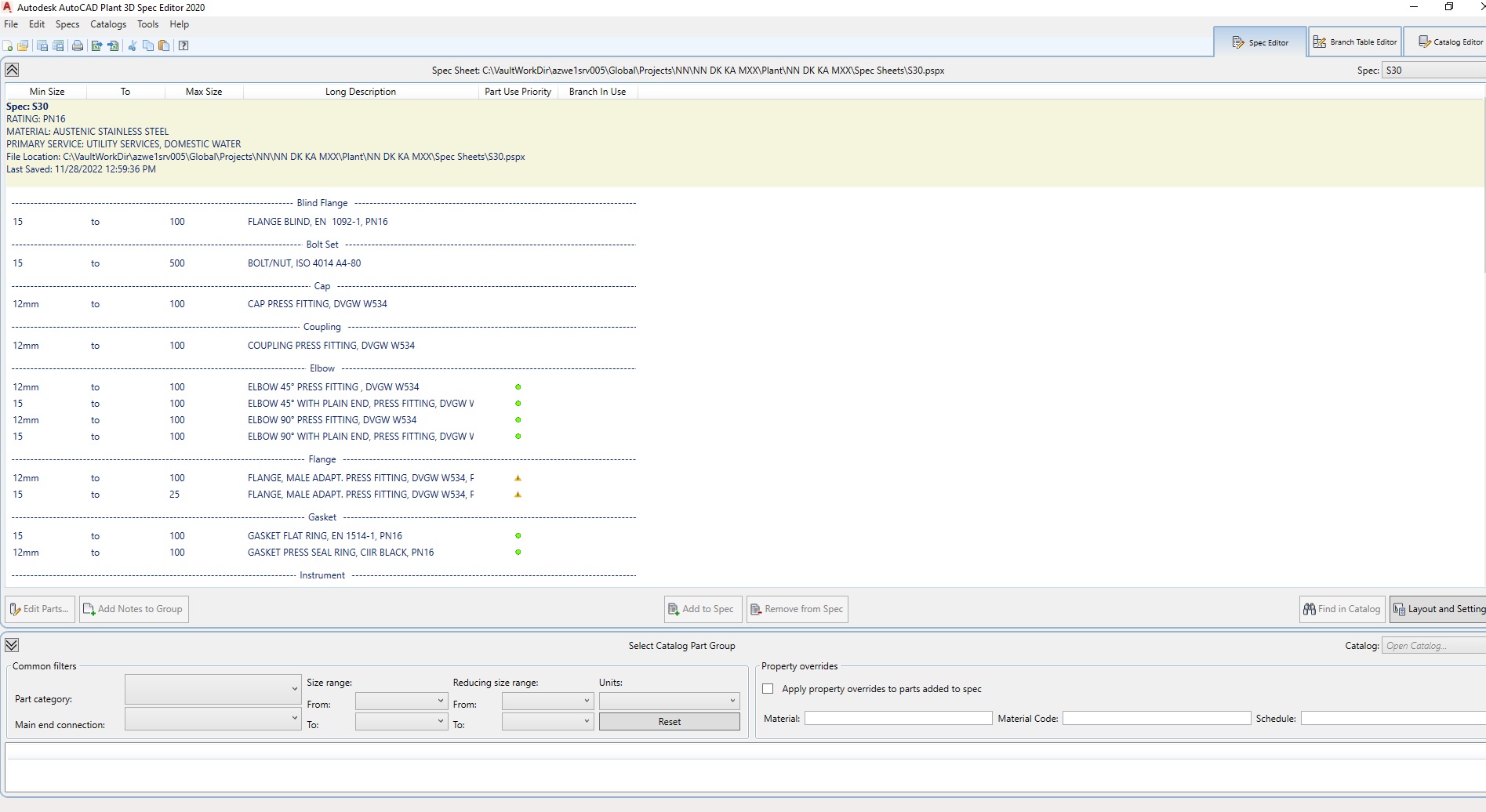
Task: Click the Autodesk application logo in title bar
Action: (x=7, y=7)
